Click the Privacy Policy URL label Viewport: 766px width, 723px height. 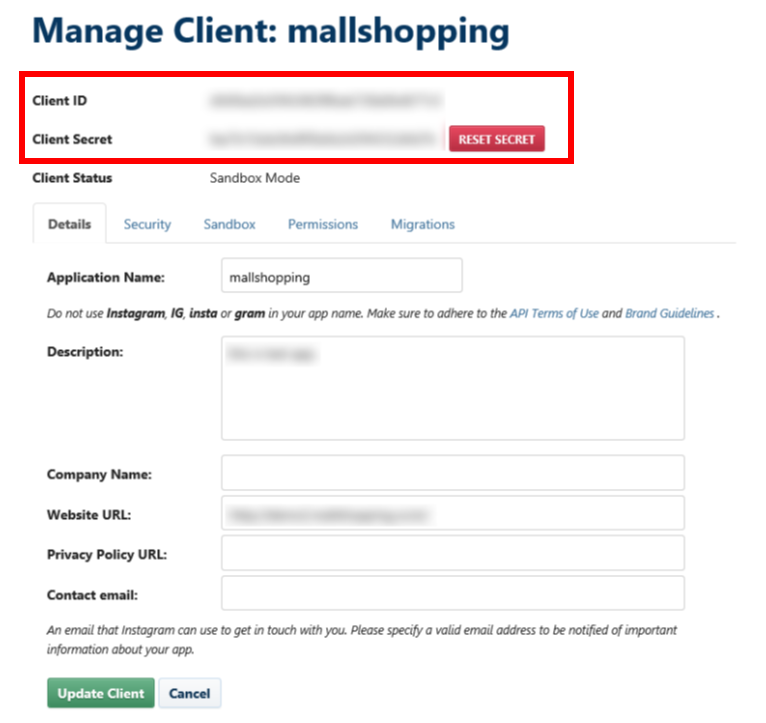(107, 555)
